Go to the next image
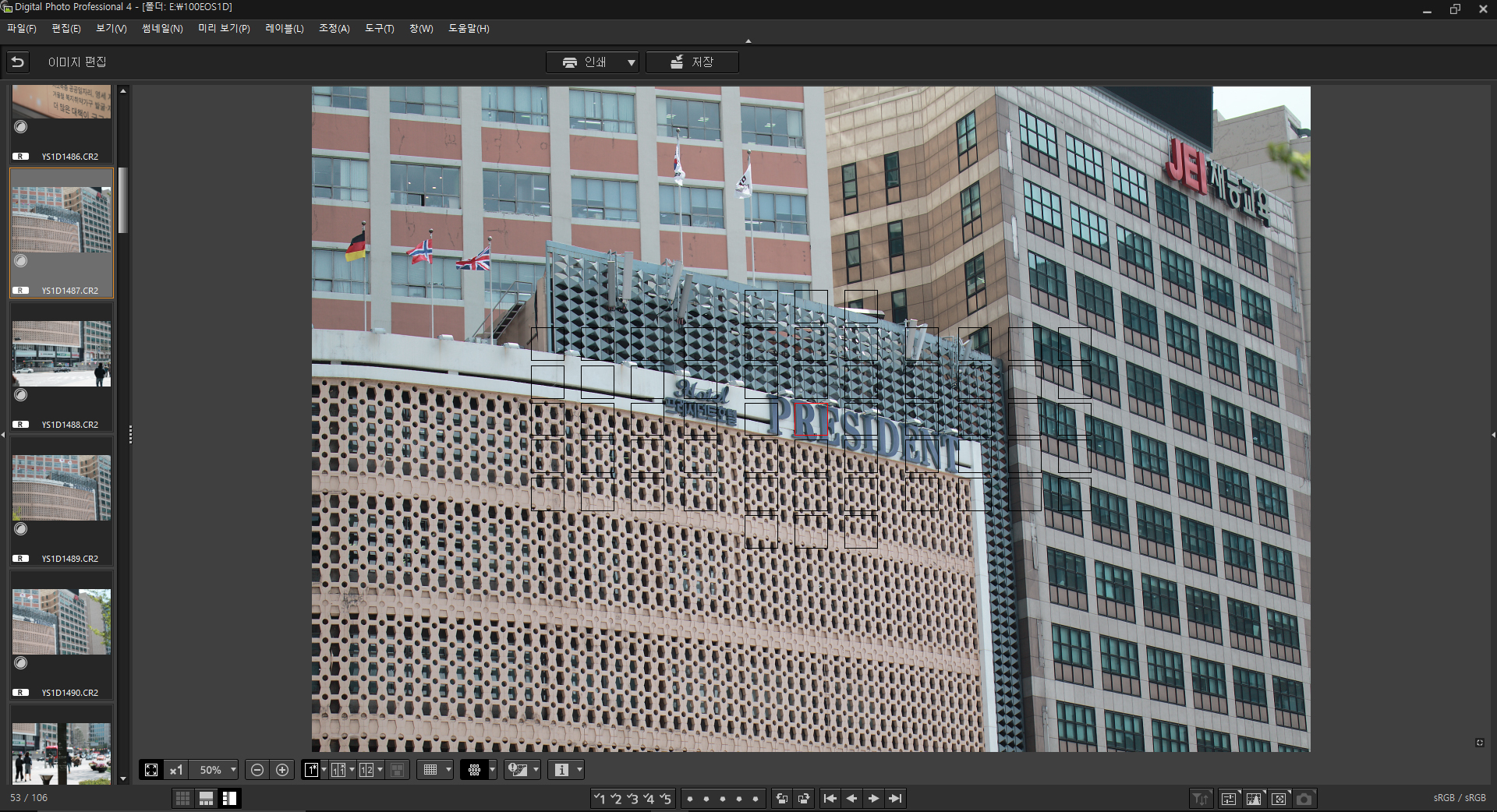This screenshot has width=1497, height=812. pyautogui.click(x=874, y=798)
